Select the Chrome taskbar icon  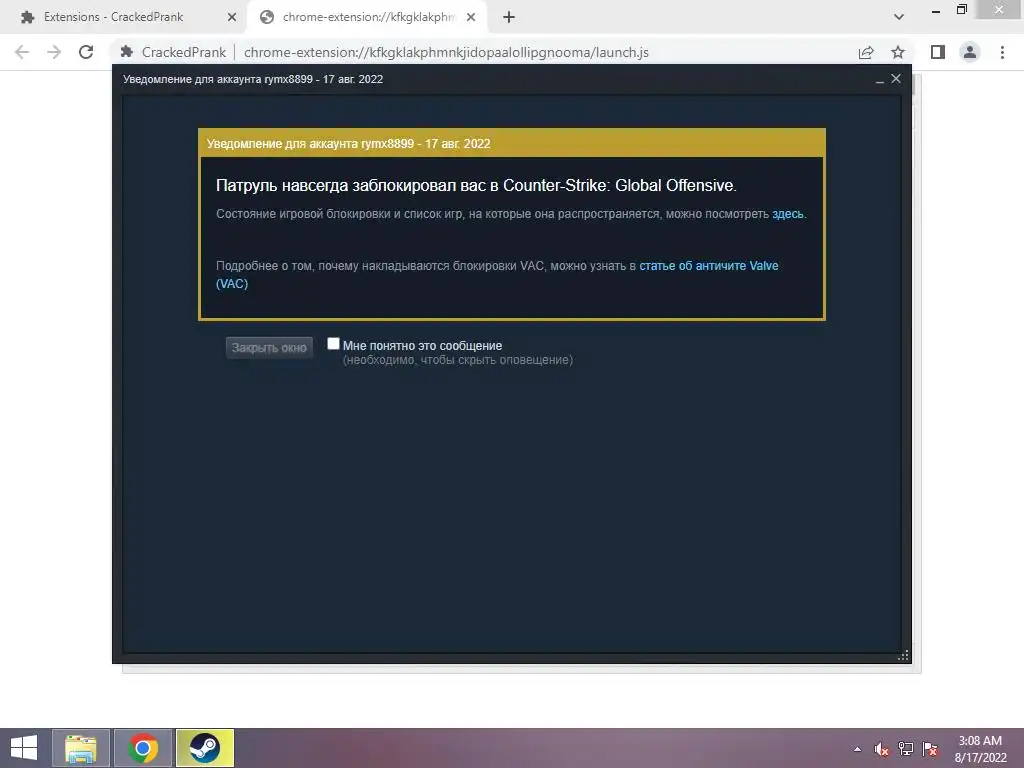coord(143,748)
